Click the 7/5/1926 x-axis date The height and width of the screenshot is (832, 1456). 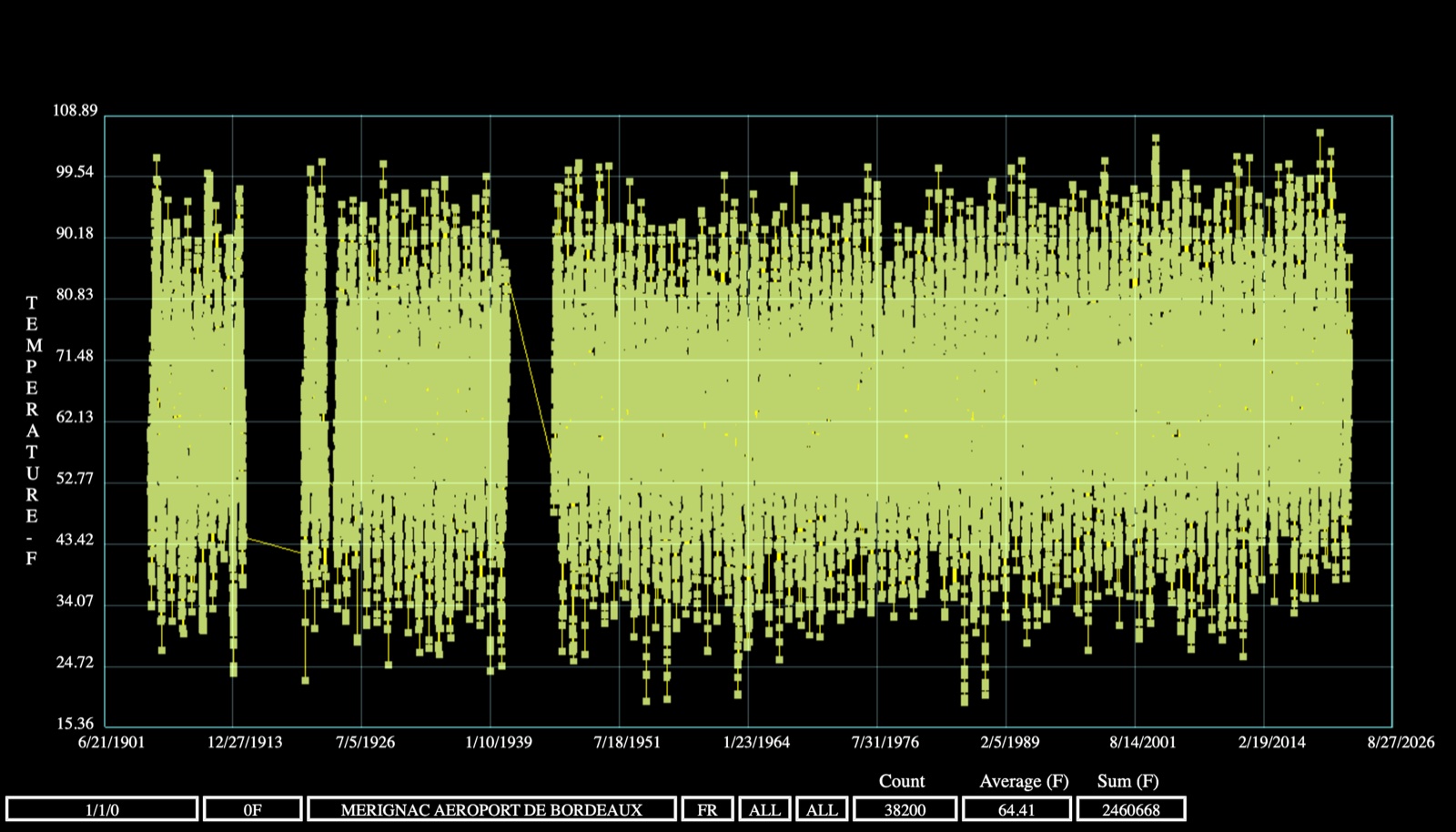tap(366, 742)
